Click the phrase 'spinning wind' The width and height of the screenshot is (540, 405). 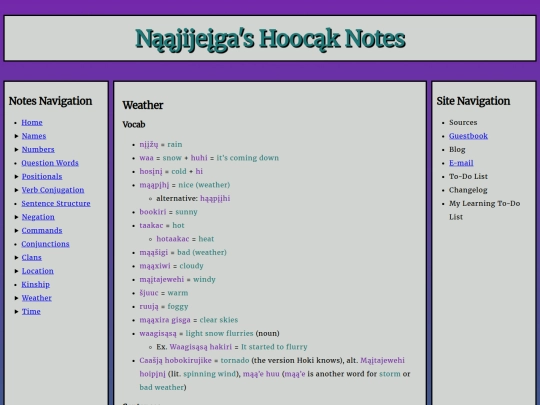tap(208, 374)
